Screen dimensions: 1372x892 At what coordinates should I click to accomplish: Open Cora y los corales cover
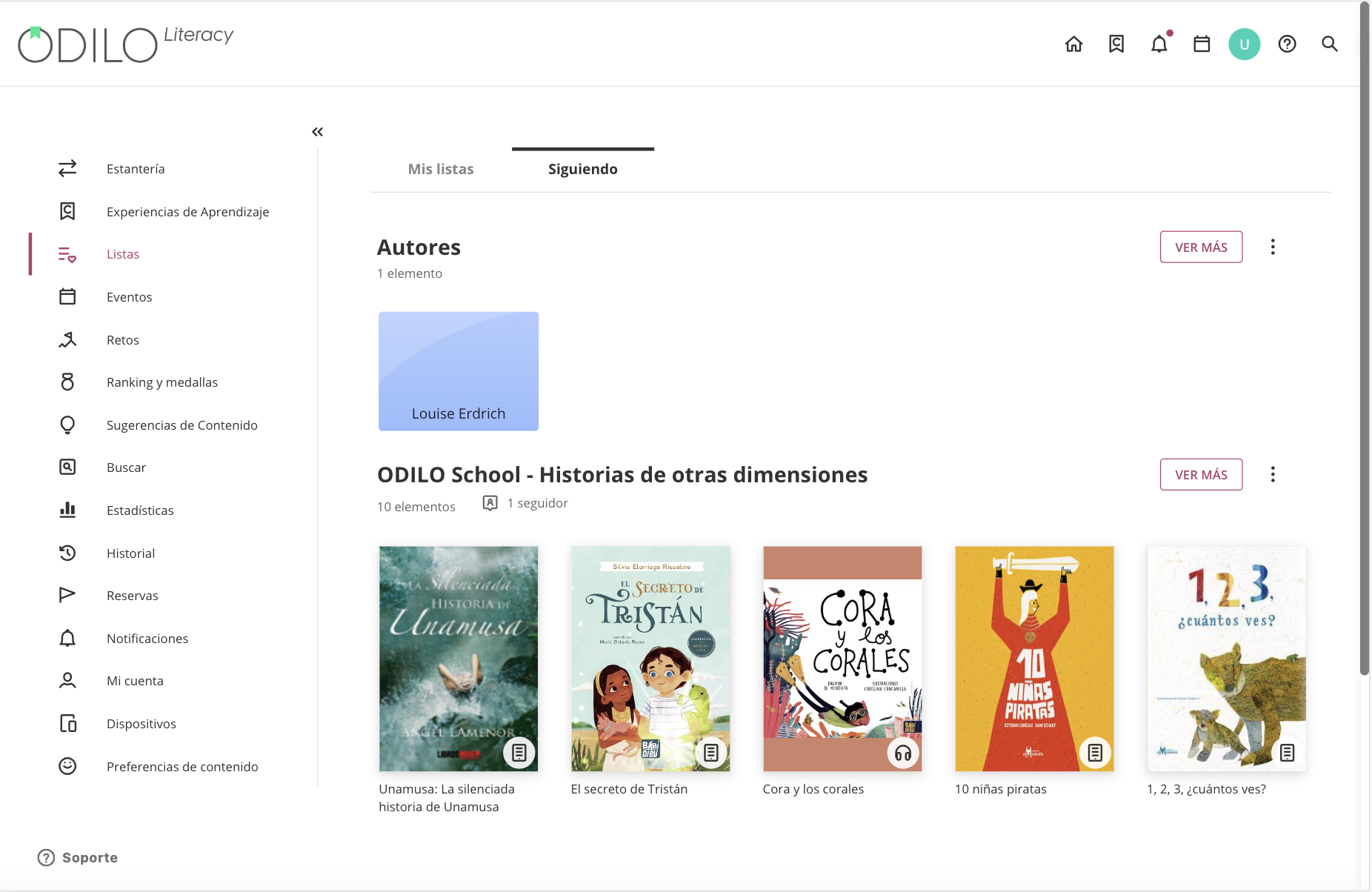(842, 659)
